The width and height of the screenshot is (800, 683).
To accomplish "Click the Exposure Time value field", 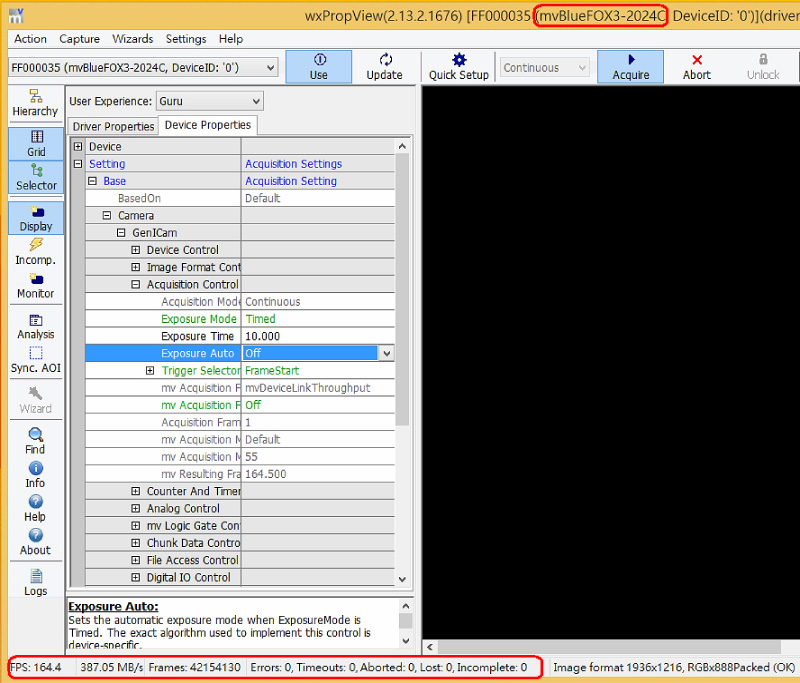I will (x=318, y=336).
